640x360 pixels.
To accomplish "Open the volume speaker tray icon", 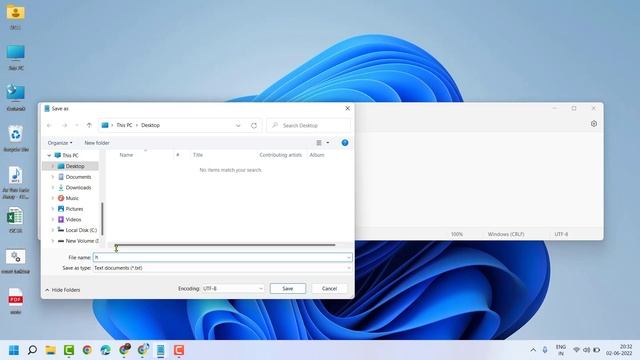I will (587, 350).
